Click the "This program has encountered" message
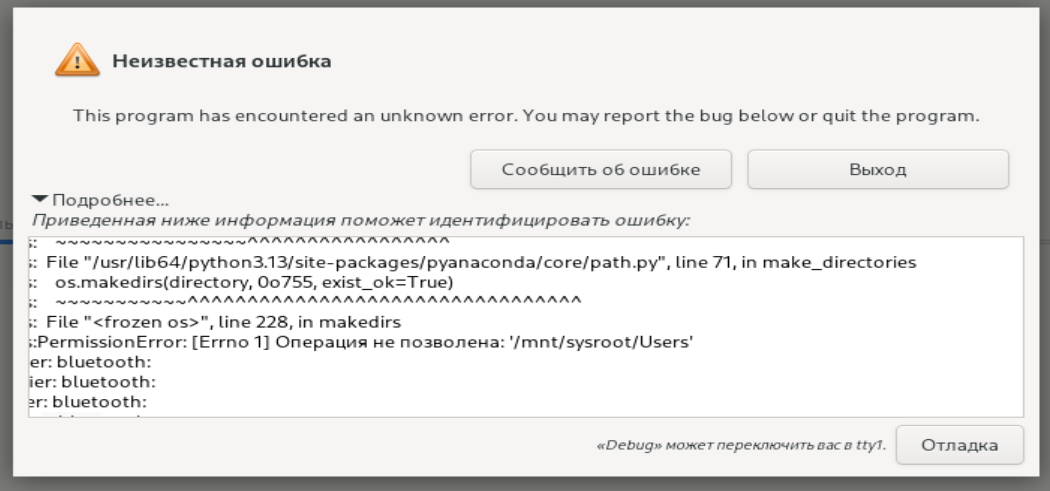1050x491 pixels. pyautogui.click(x=526, y=116)
